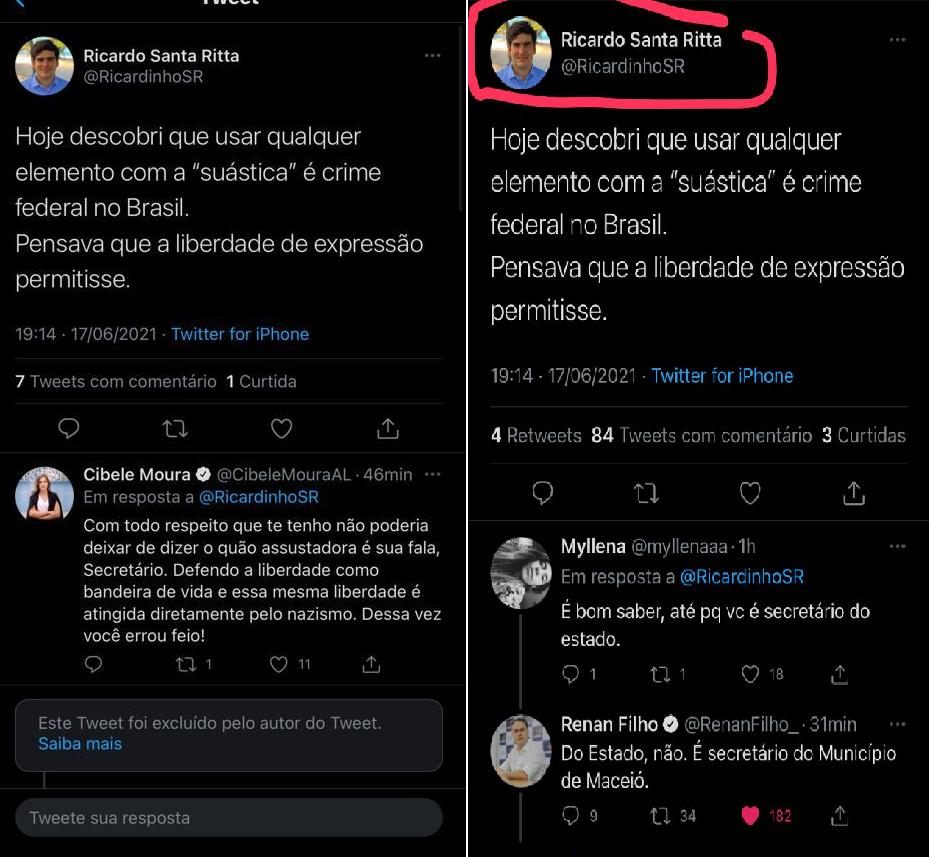Open more options on Cibele Moura's reply
This screenshot has width=929, height=857.
pos(432,474)
